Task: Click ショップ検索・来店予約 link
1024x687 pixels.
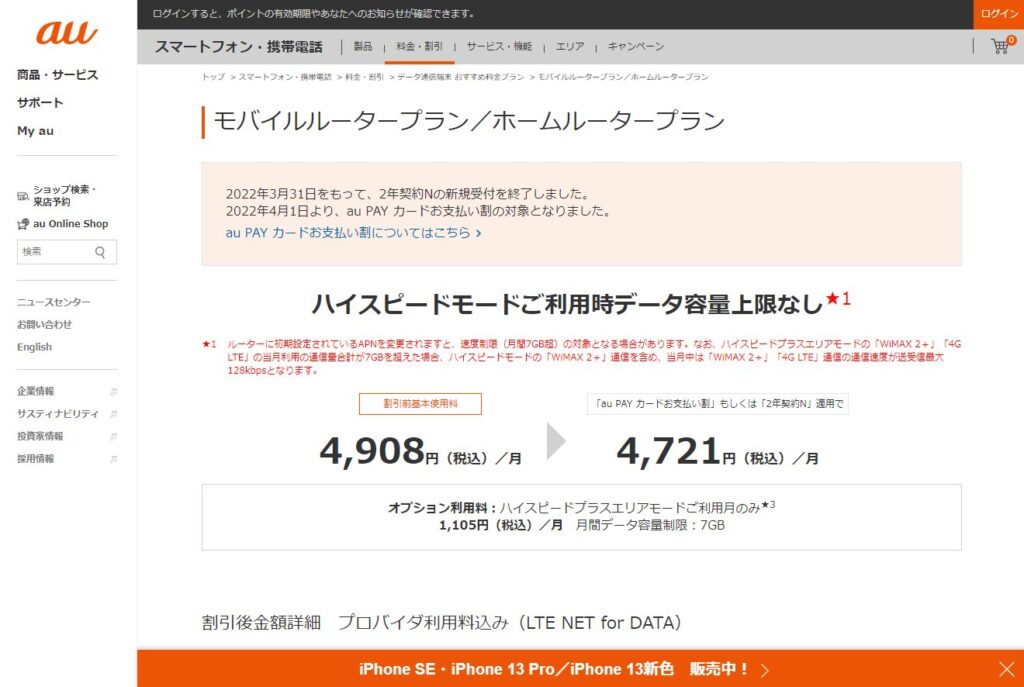Action: click(64, 195)
